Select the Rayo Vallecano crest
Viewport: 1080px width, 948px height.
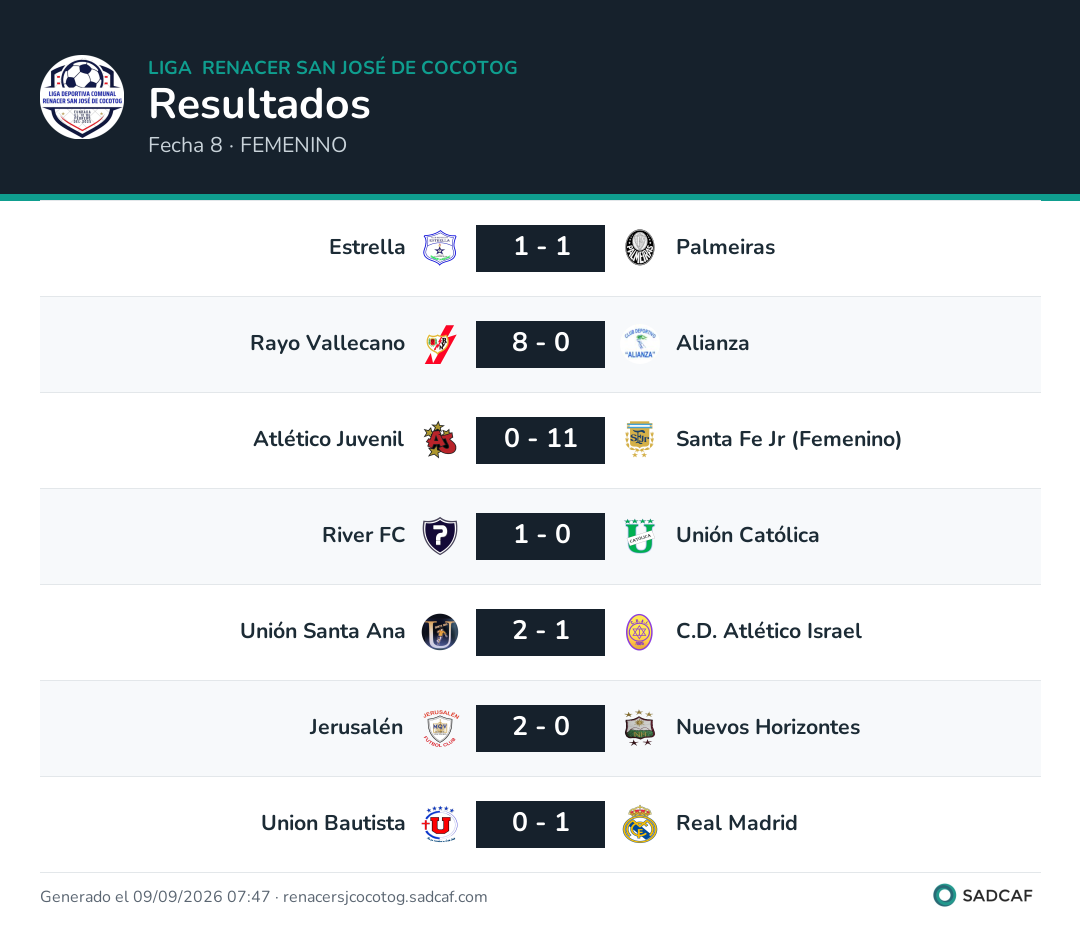tap(440, 344)
